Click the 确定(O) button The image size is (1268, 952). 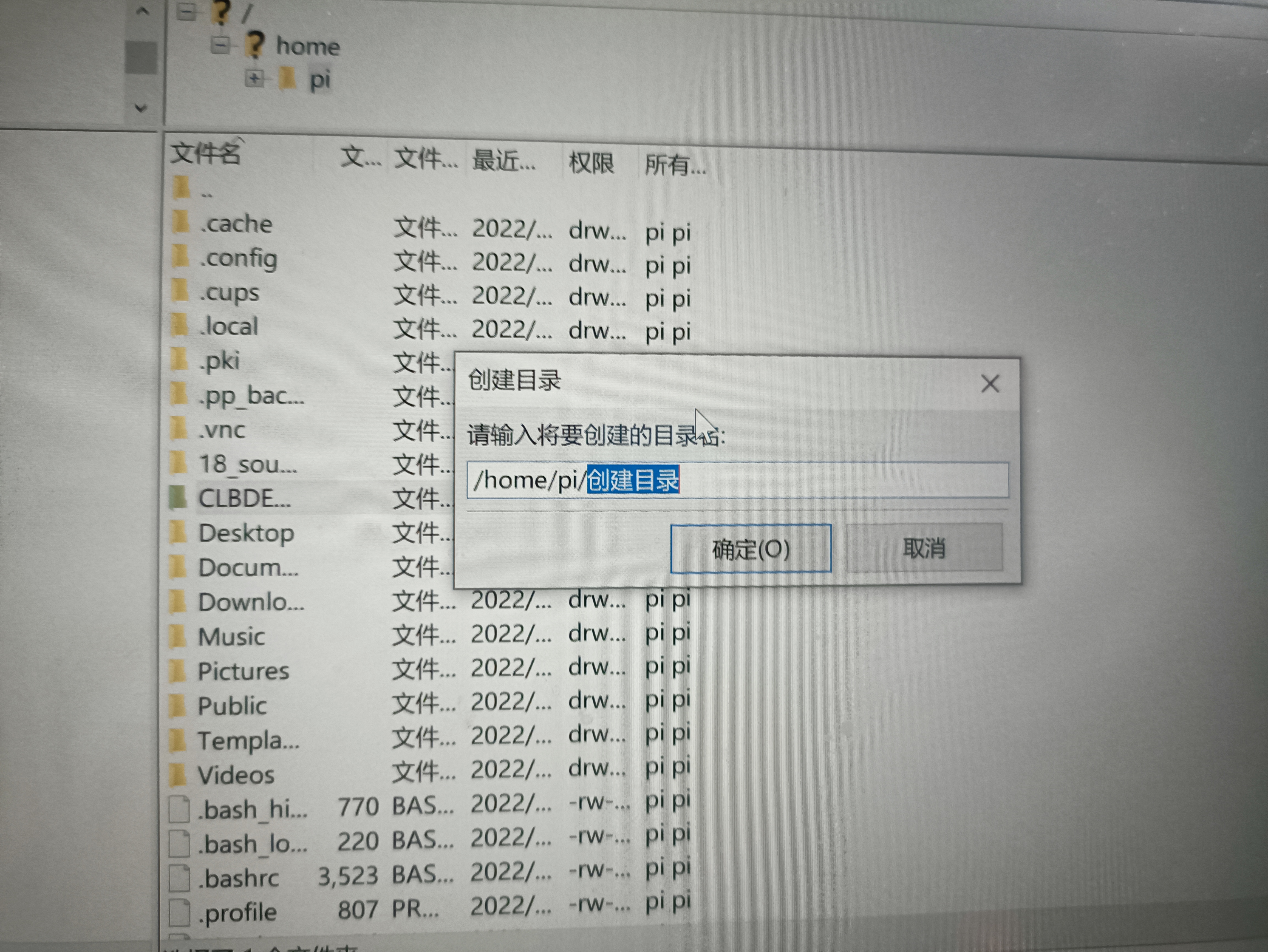click(x=750, y=548)
